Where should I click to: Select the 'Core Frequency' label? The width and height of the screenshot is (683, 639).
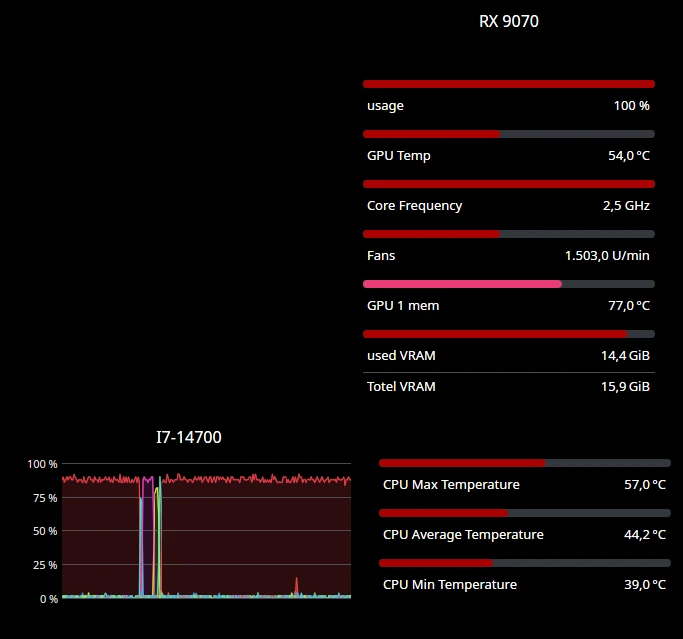414,206
